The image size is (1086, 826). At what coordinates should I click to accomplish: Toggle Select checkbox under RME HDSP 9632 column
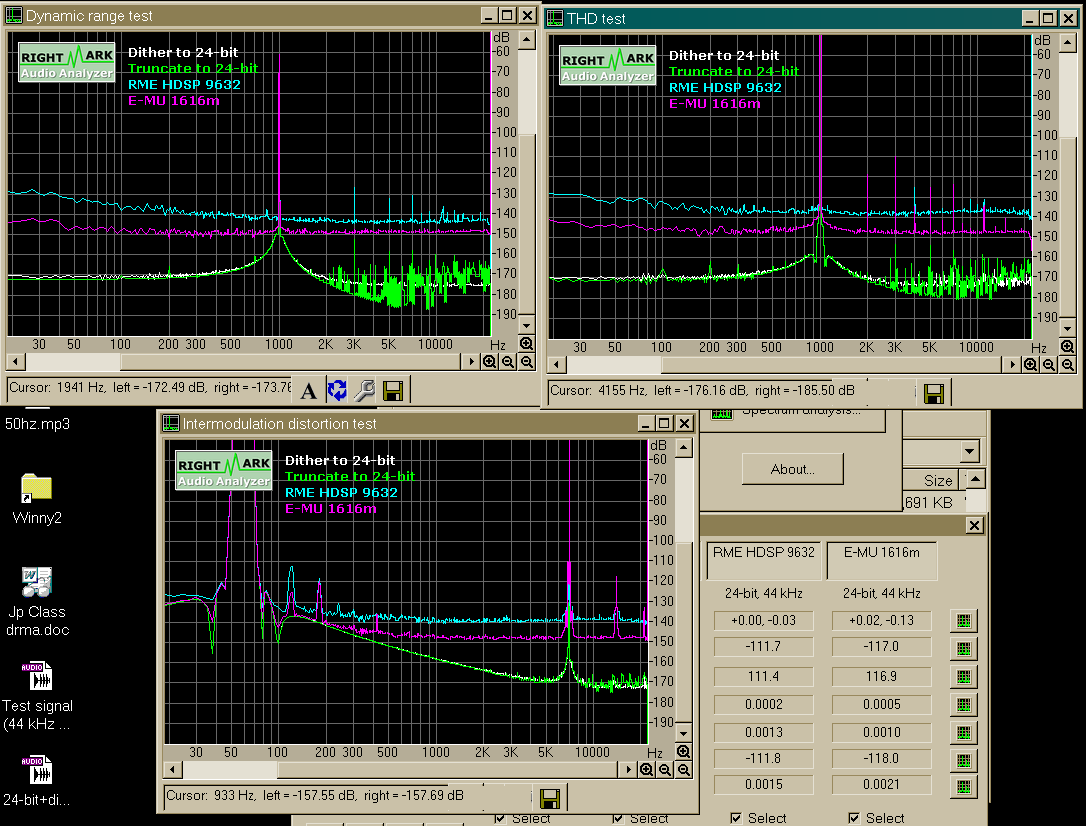coord(736,818)
